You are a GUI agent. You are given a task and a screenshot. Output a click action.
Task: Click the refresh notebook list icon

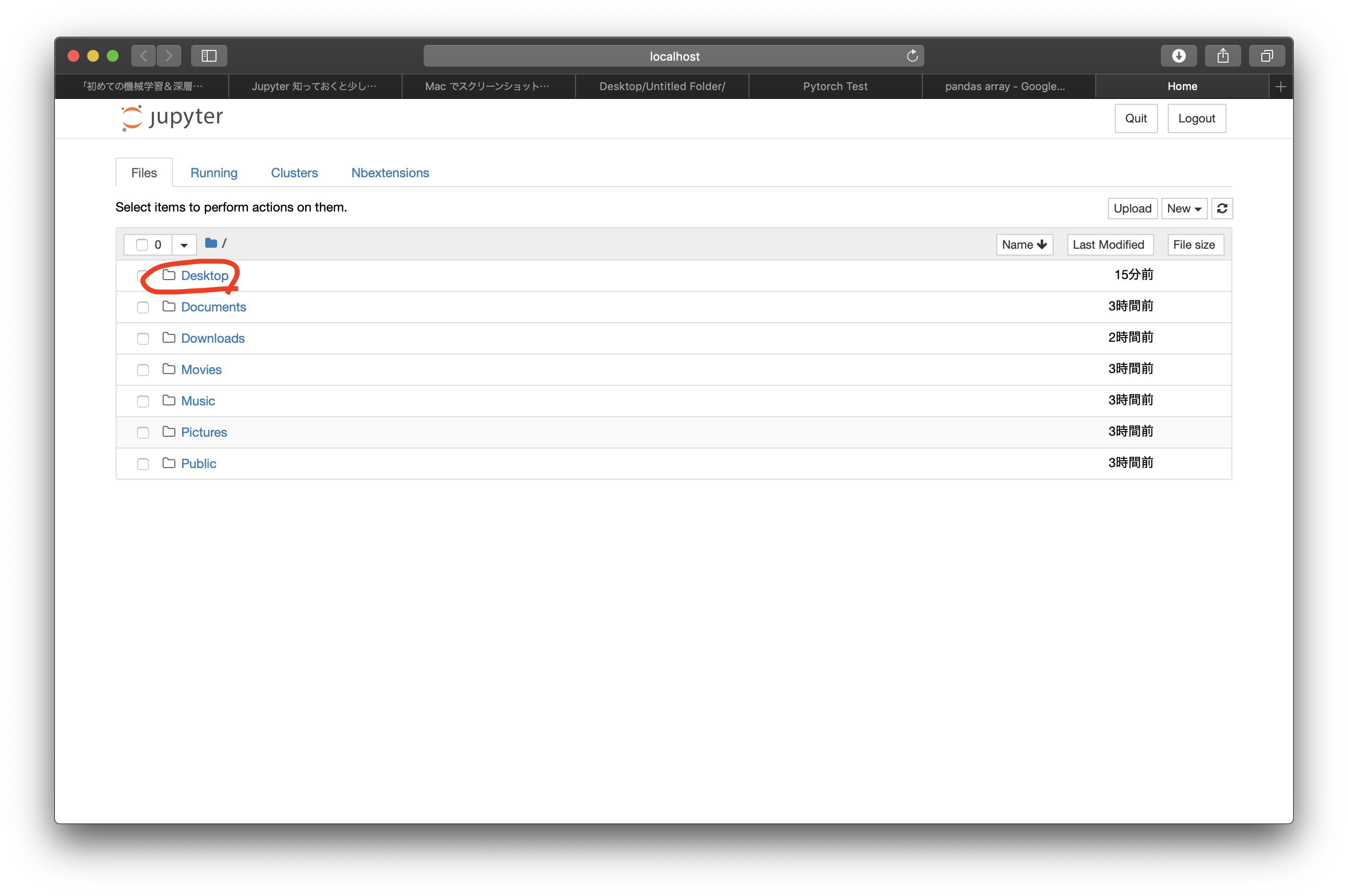pyautogui.click(x=1222, y=209)
